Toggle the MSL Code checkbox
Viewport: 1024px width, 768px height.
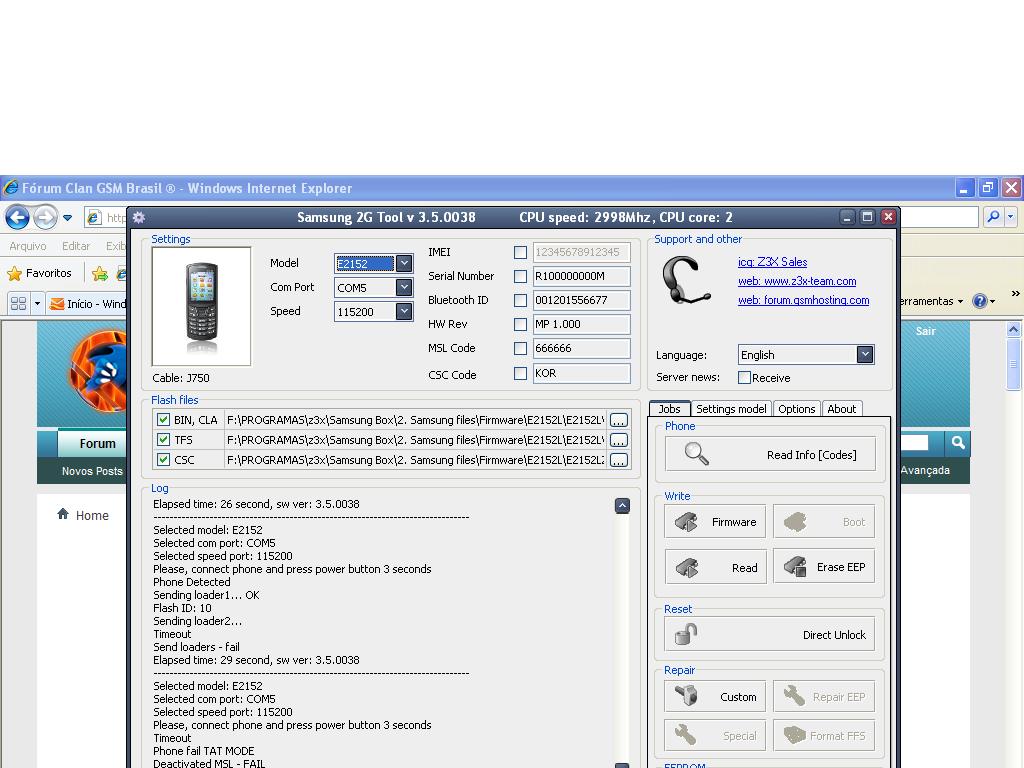tap(520, 349)
